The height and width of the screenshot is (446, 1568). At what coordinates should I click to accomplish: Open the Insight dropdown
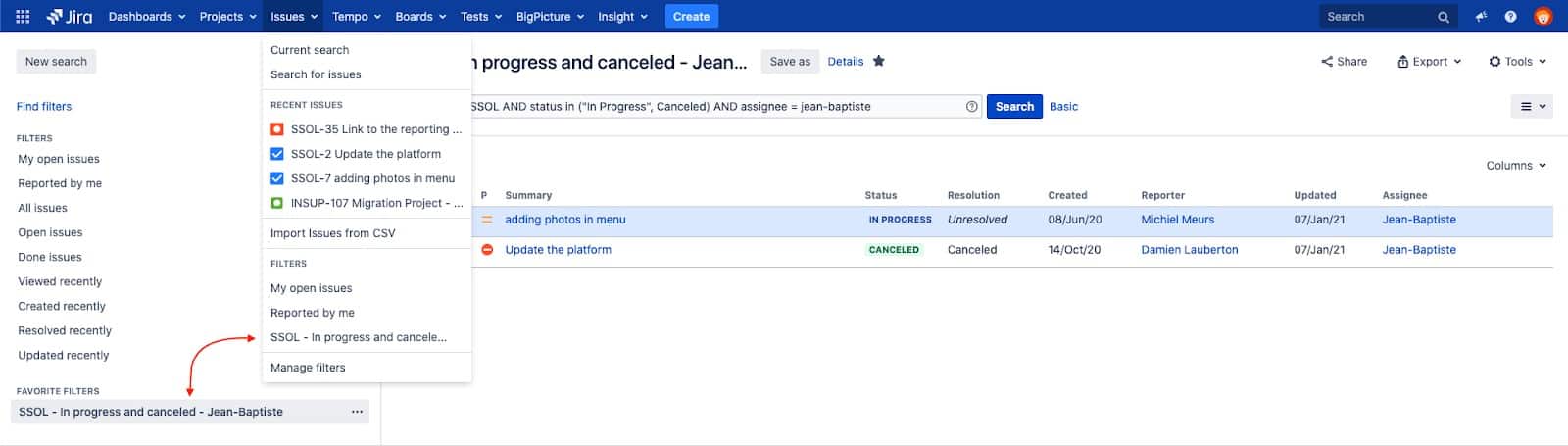[622, 17]
